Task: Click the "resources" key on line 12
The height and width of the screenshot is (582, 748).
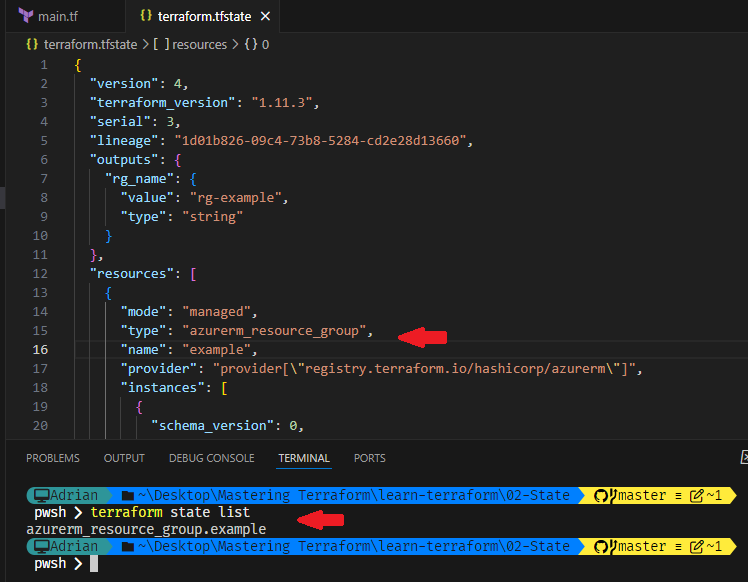Action: (x=132, y=274)
